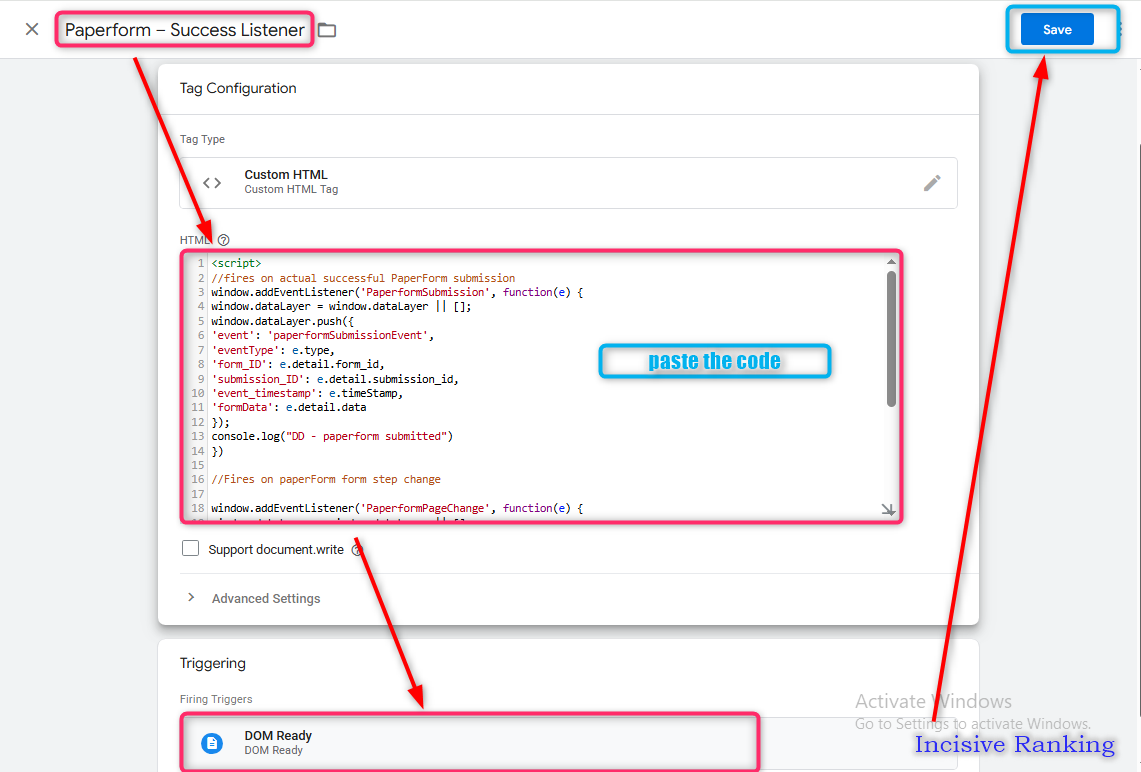
Task: Click the Tag Type label
Action: click(202, 139)
